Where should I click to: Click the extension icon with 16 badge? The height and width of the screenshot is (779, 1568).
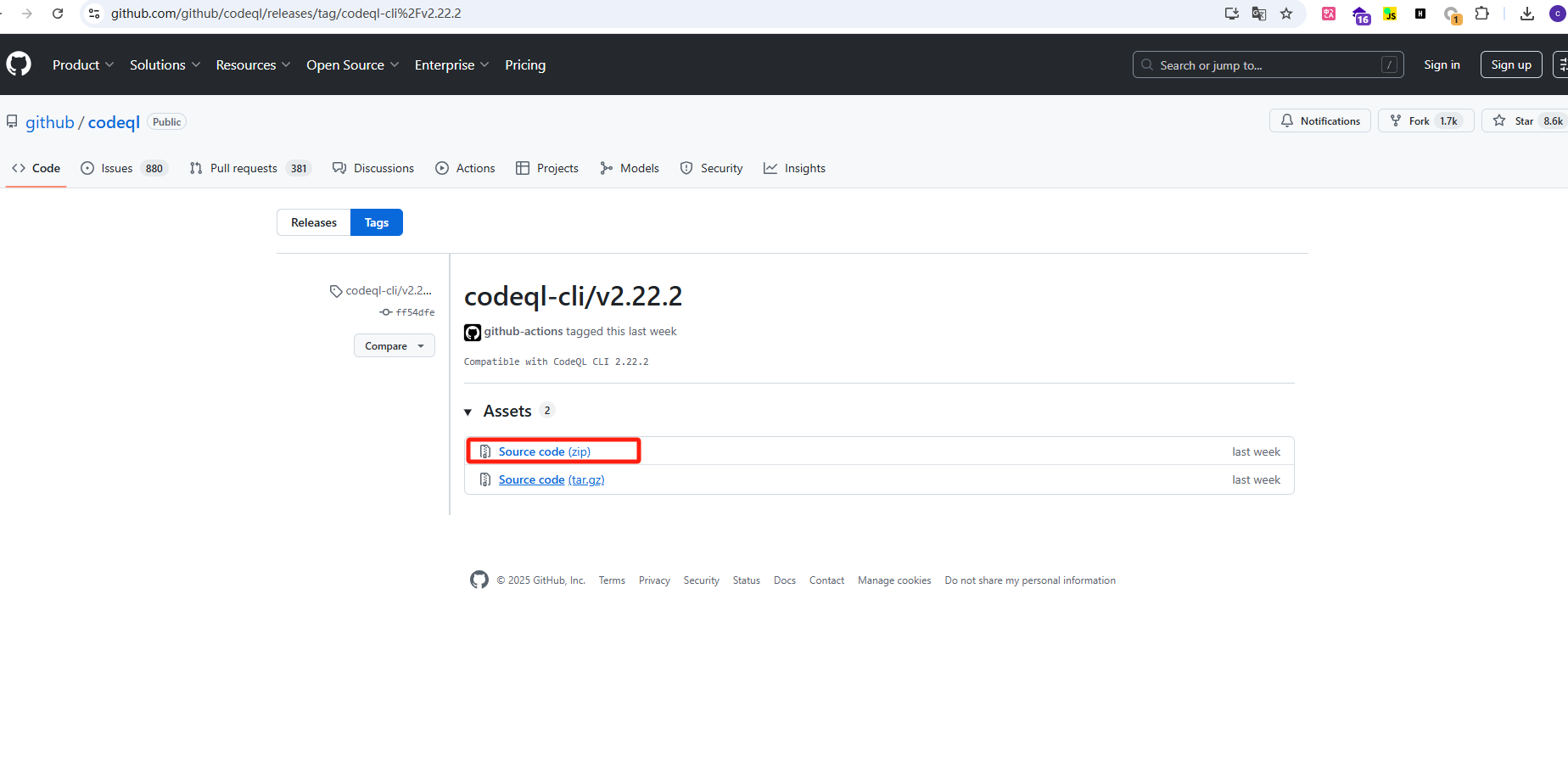click(x=1360, y=14)
